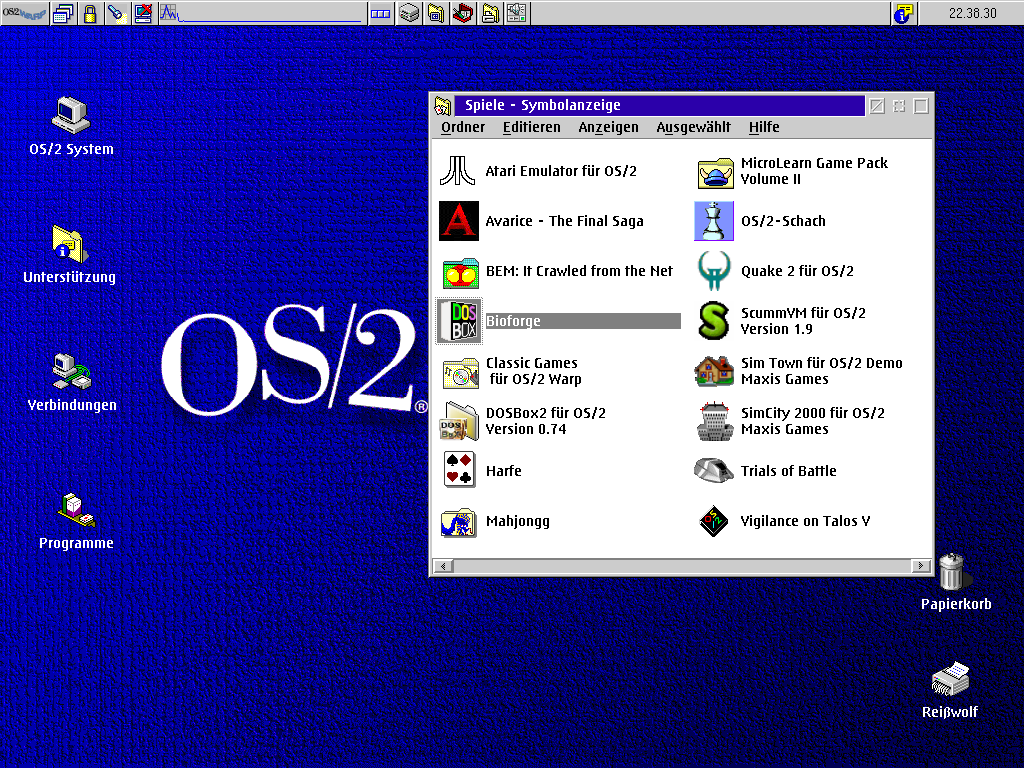This screenshot has height=768, width=1024.
Task: Click the disk drive tray icon
Action: (x=409, y=13)
